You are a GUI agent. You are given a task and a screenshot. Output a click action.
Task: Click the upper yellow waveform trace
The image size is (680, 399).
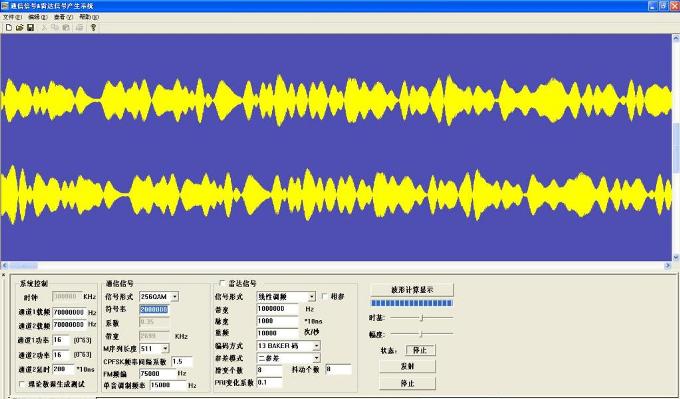point(336,101)
